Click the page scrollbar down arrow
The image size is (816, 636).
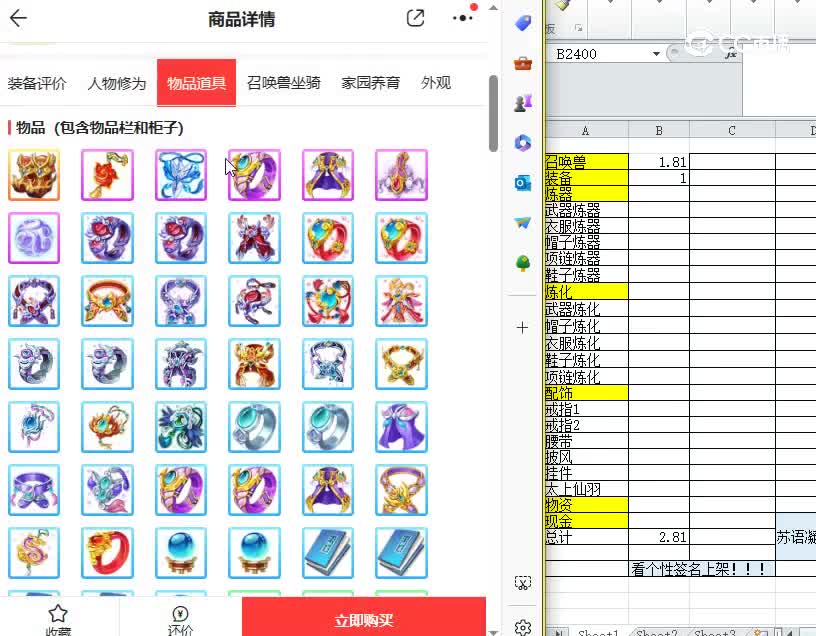click(493, 631)
